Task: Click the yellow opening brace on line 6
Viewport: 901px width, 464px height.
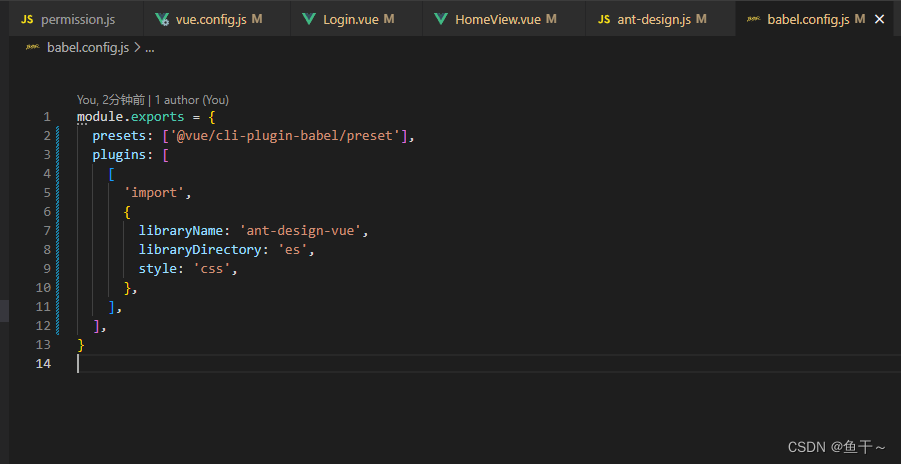Action: [127, 212]
